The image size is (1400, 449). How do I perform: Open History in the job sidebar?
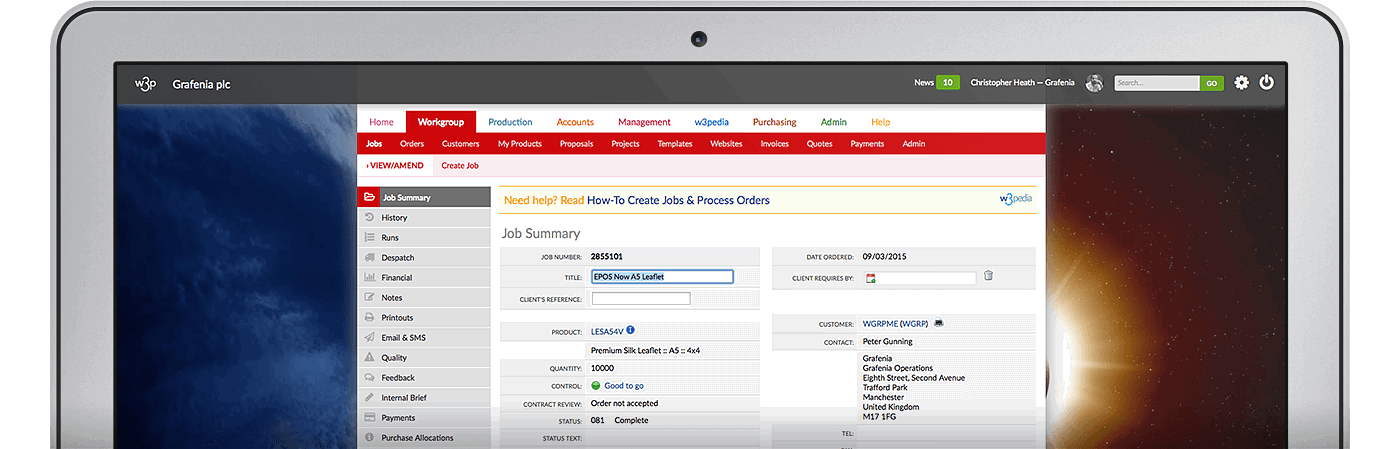point(394,218)
